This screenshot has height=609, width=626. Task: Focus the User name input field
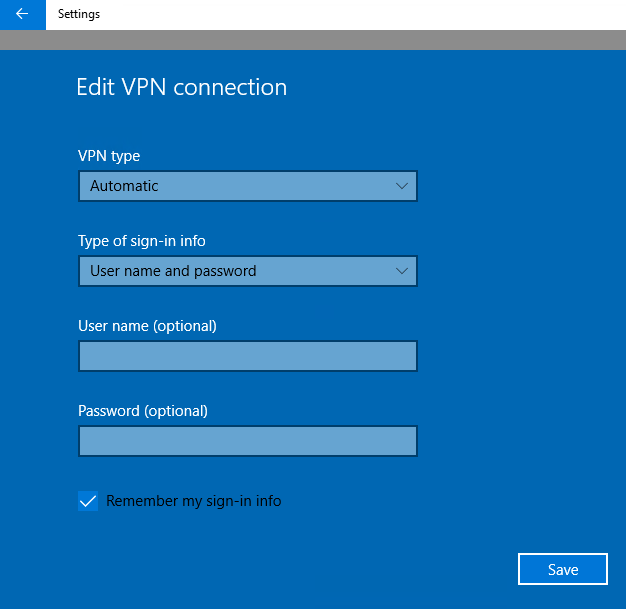[248, 356]
